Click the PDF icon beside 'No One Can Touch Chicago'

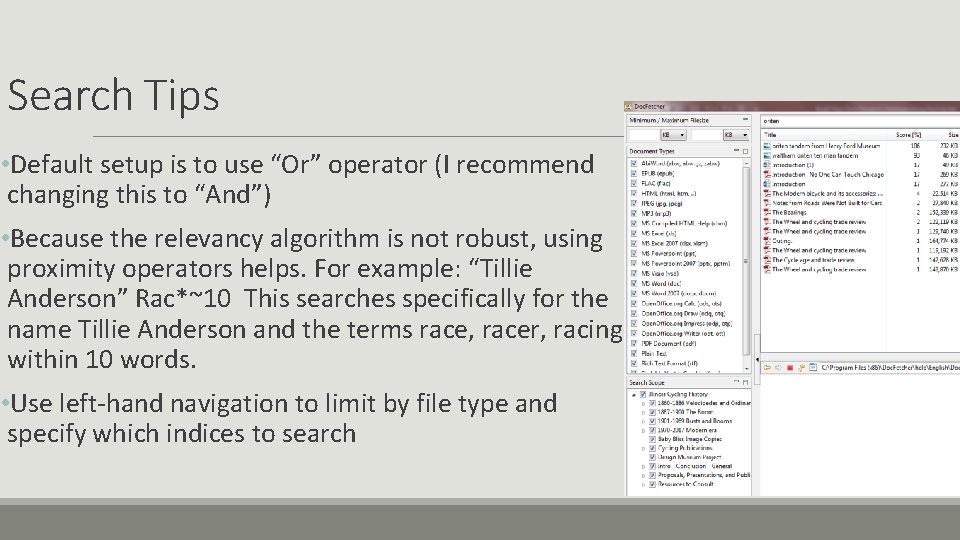click(x=767, y=174)
